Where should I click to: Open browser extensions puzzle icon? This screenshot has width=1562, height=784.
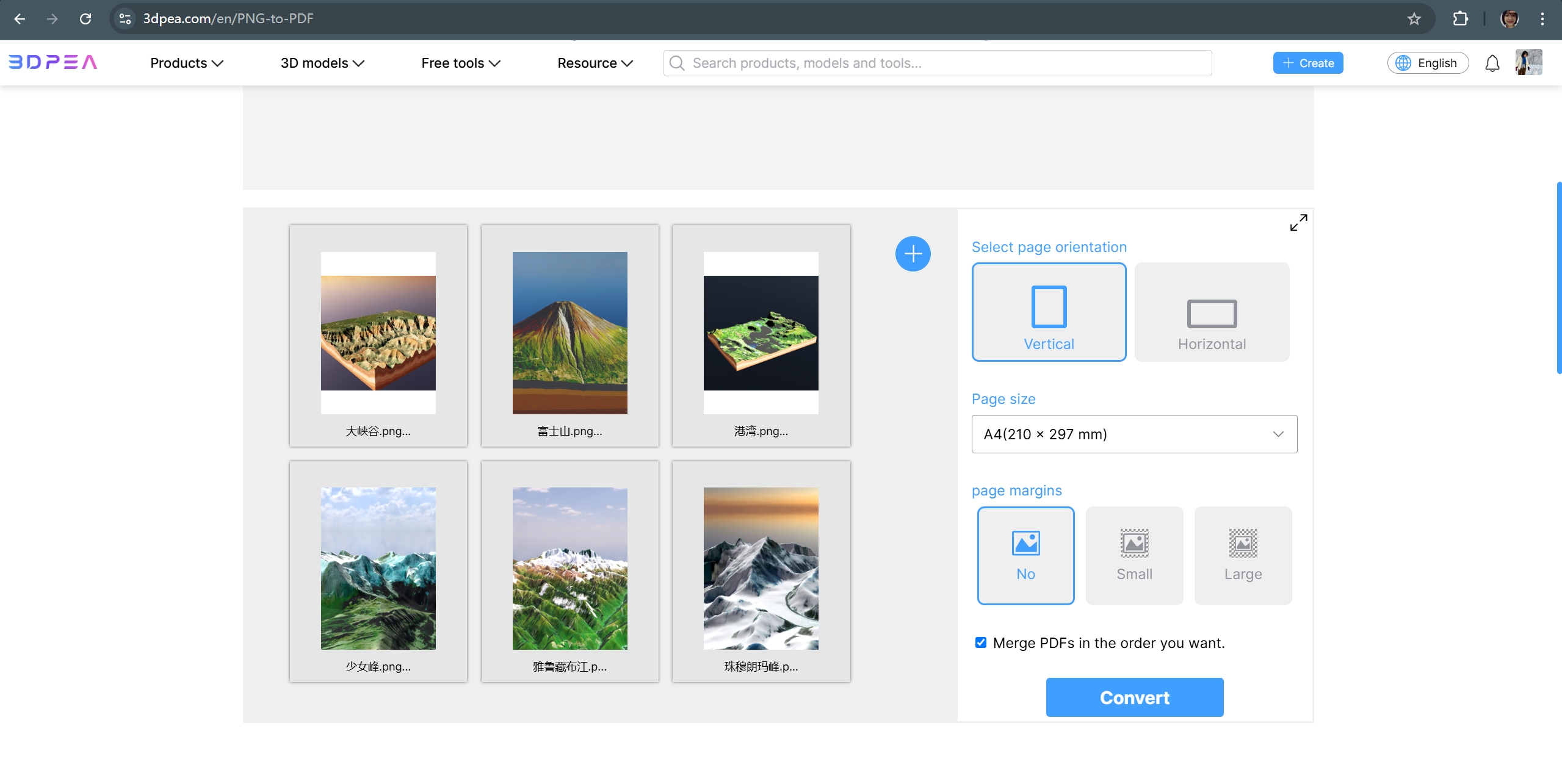tap(1460, 19)
